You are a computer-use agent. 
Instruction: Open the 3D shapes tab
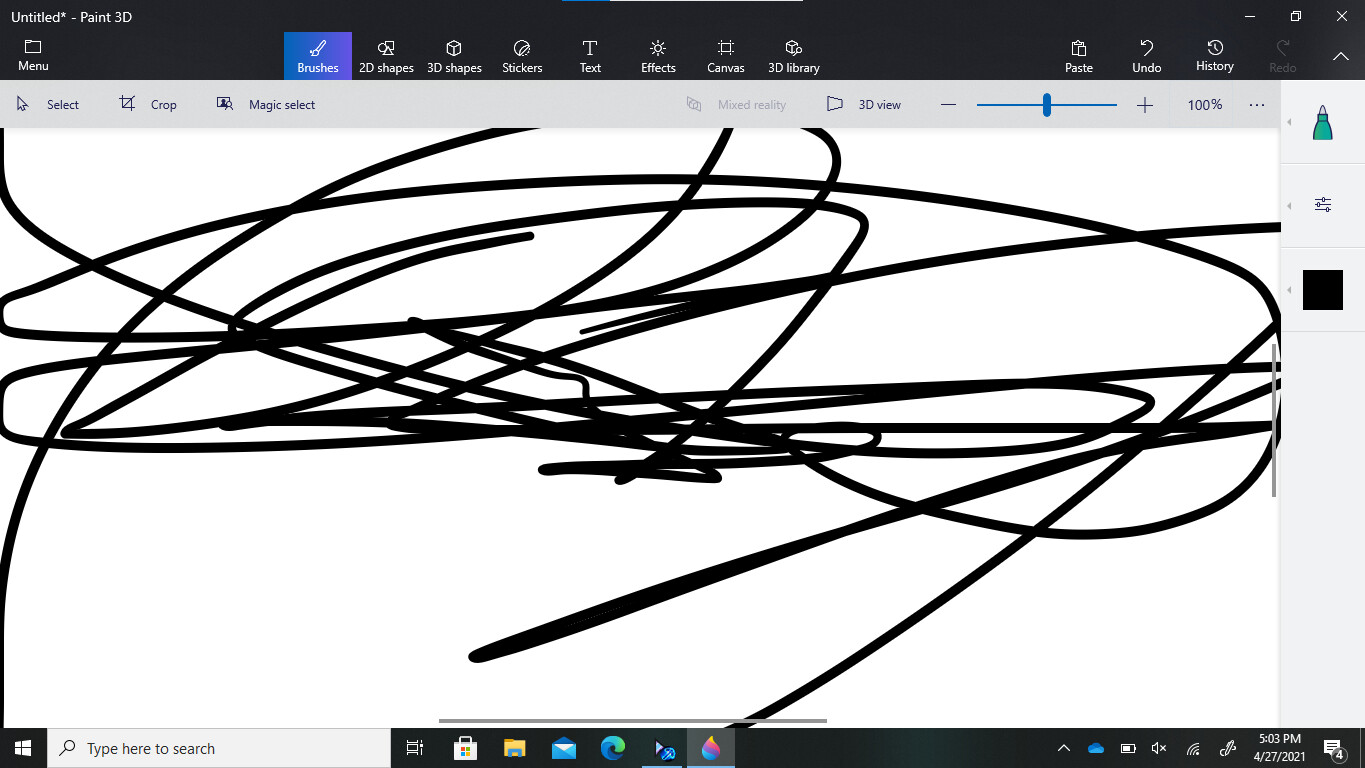(x=454, y=56)
